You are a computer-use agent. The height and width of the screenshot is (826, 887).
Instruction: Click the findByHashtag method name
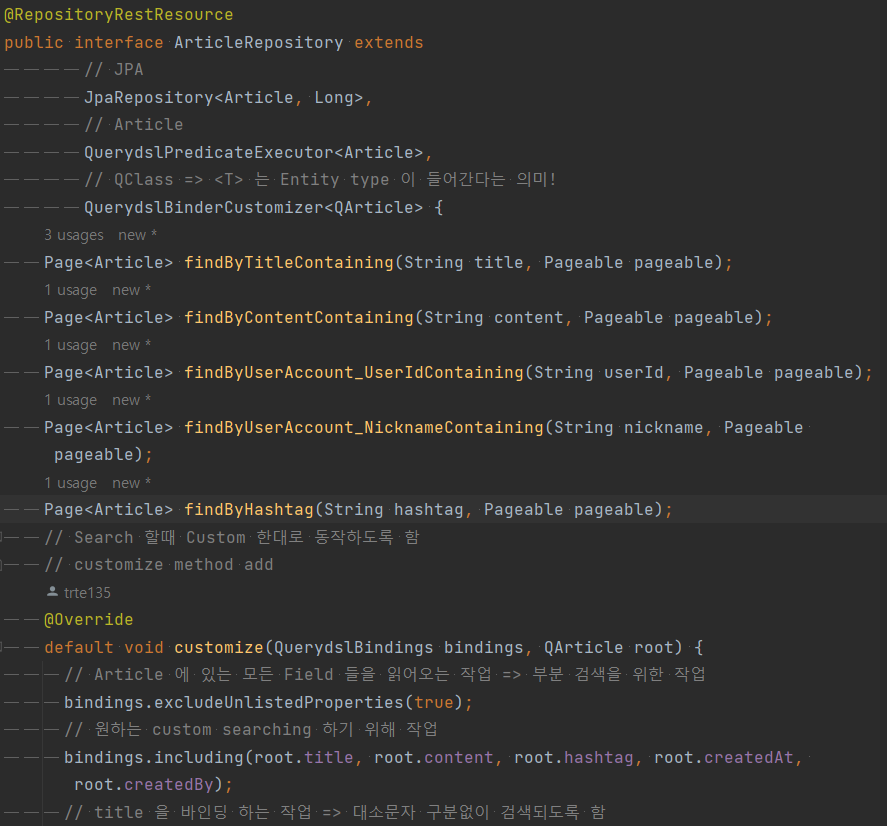(249, 510)
